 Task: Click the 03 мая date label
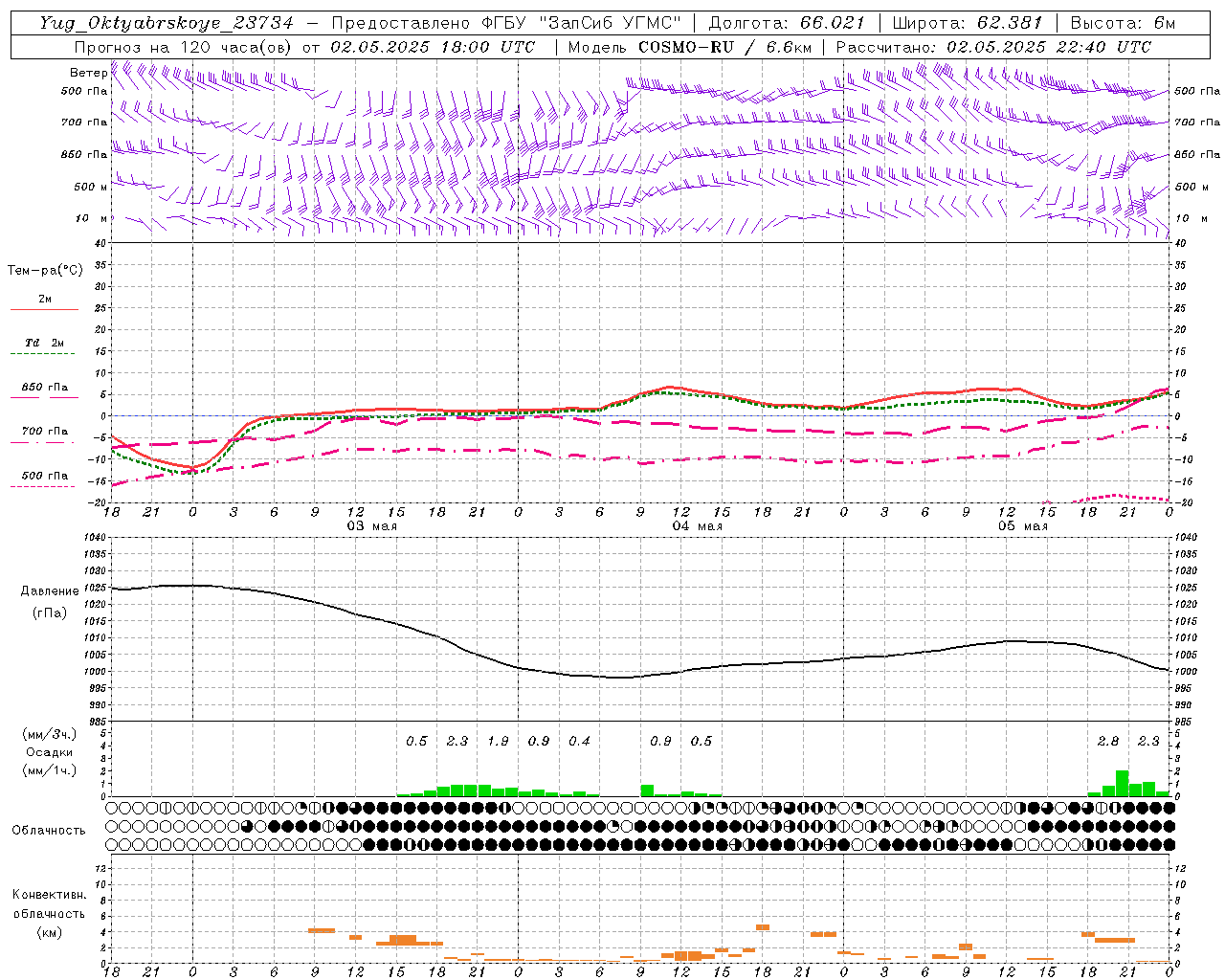(371, 526)
